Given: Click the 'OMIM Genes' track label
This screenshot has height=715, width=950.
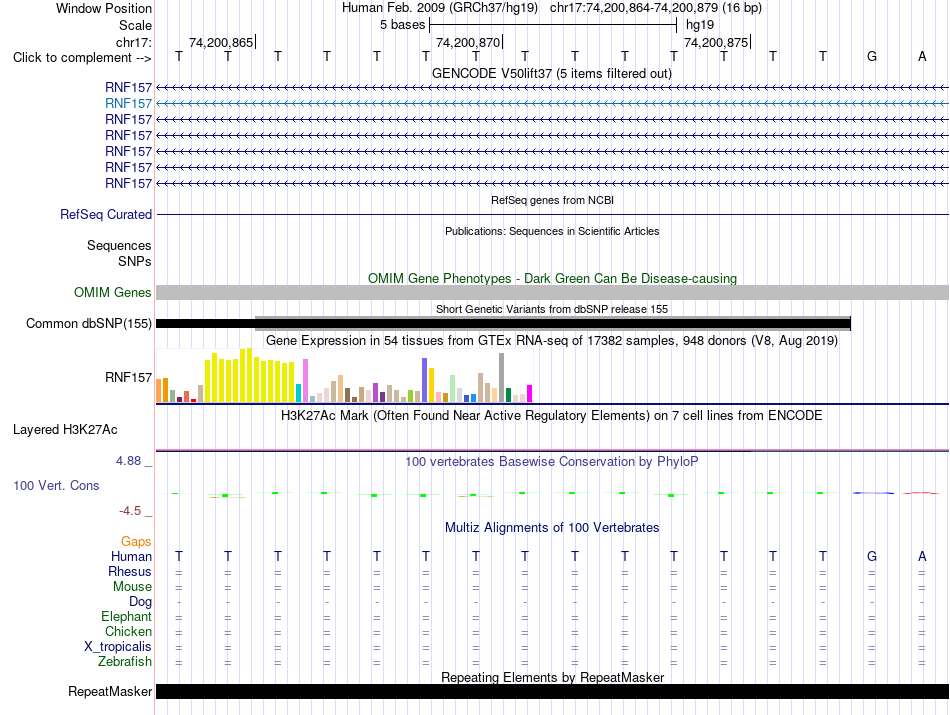Looking at the screenshot, I should point(113,293).
